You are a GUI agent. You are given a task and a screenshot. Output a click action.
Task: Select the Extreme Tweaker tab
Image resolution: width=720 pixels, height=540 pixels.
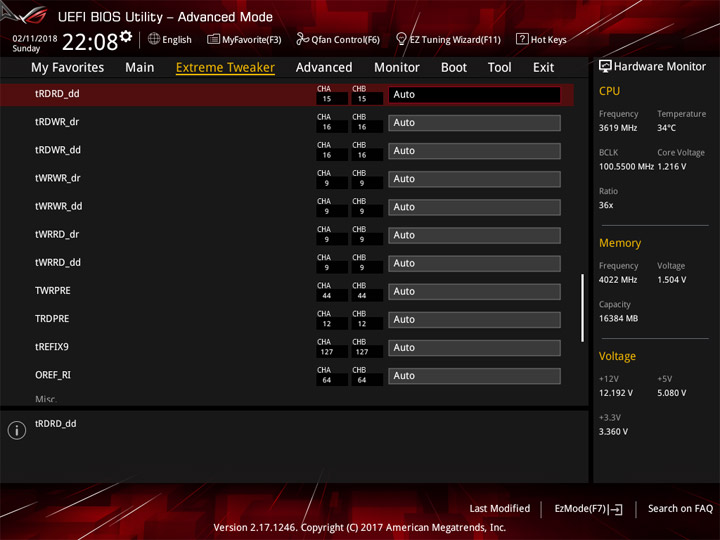[225, 68]
